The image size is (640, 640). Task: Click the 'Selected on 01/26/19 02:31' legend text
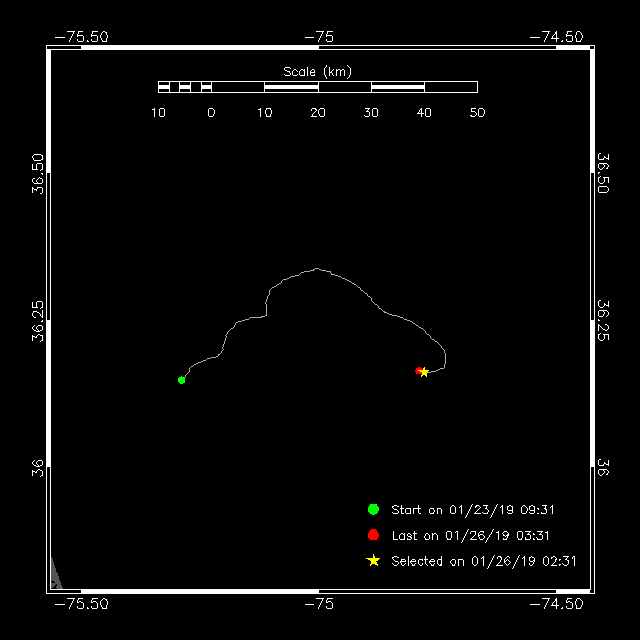483,562
